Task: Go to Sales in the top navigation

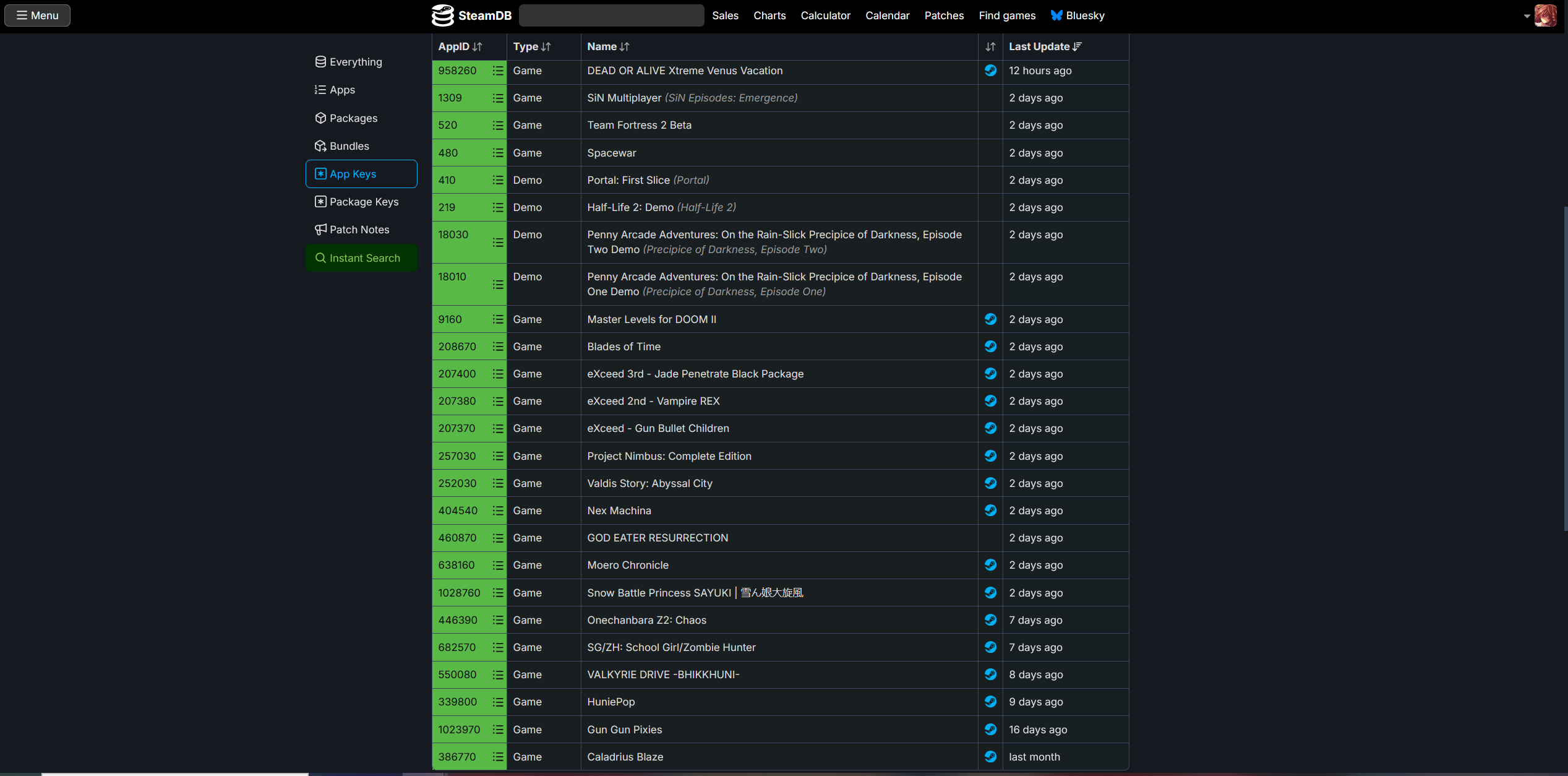Action: 725,15
